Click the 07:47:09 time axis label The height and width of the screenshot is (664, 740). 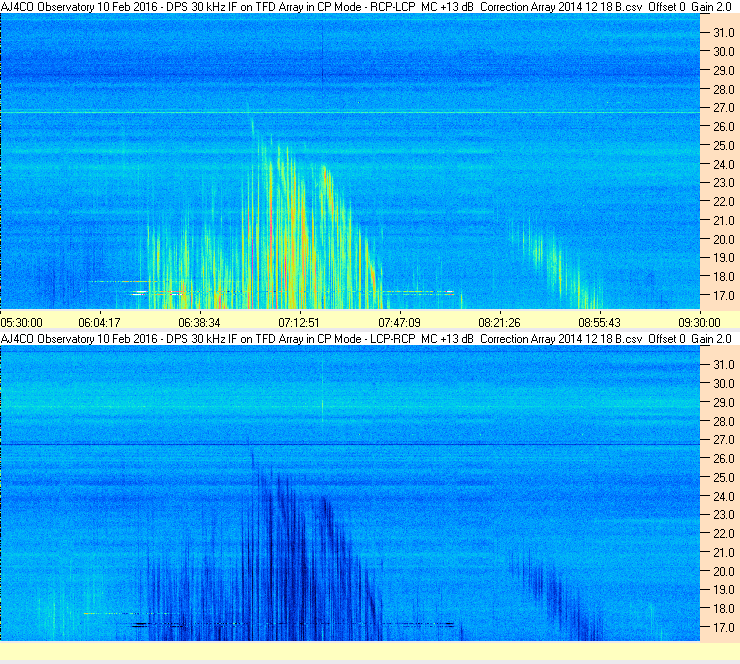click(x=399, y=323)
